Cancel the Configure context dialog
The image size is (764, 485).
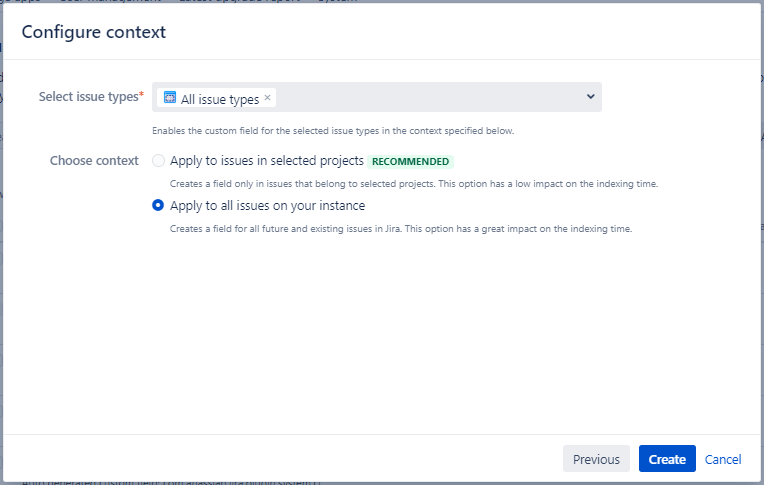723,459
